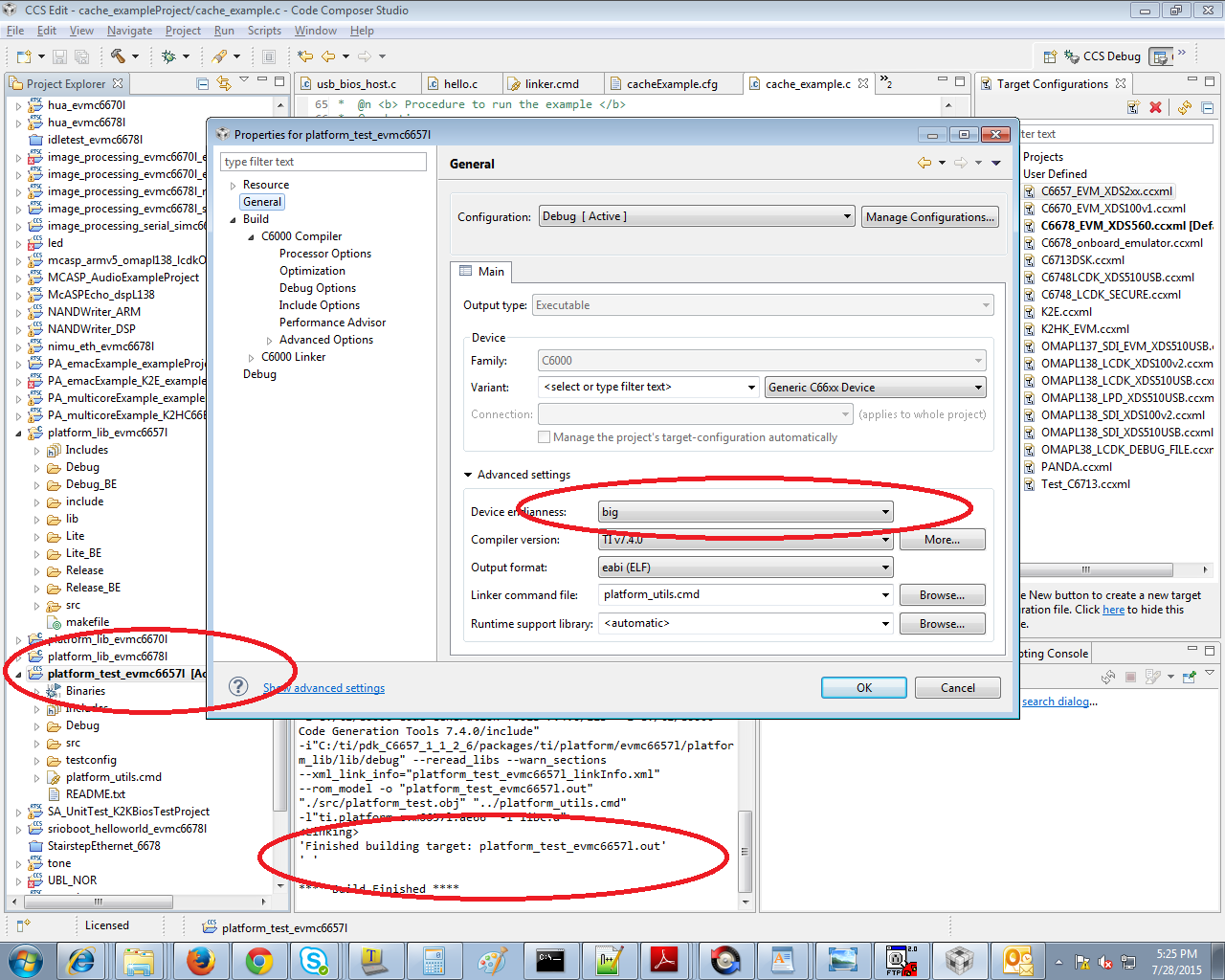Switch to the hello.c editor tab
Image resolution: width=1225 pixels, height=980 pixels.
(x=460, y=84)
